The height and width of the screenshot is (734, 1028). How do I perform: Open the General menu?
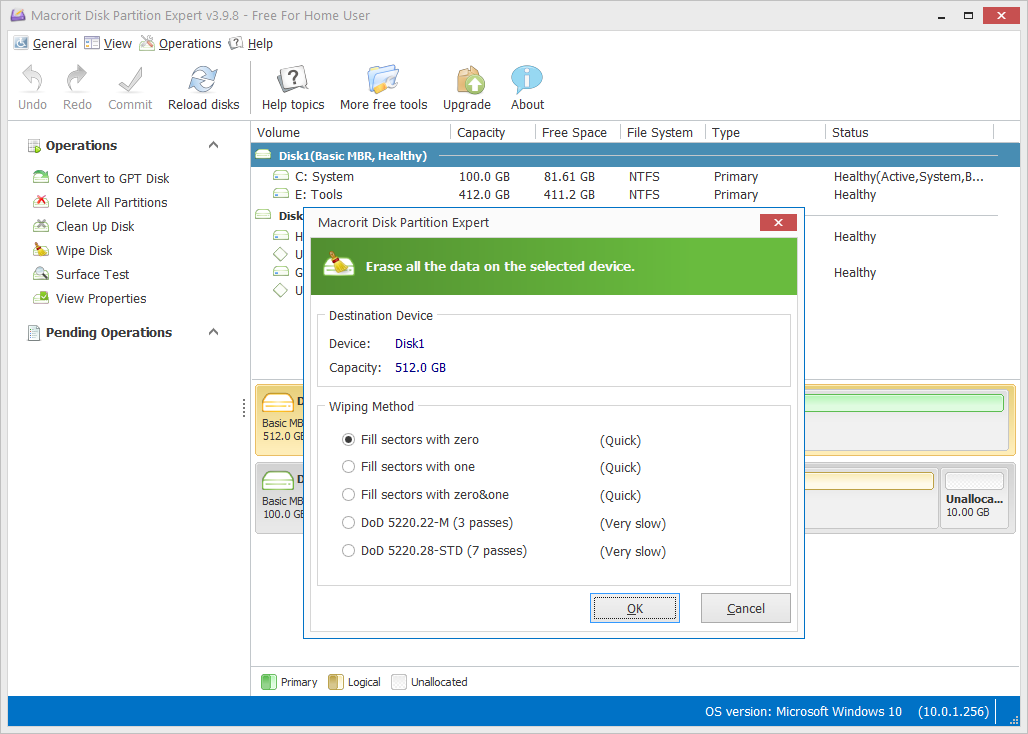[x=45, y=43]
